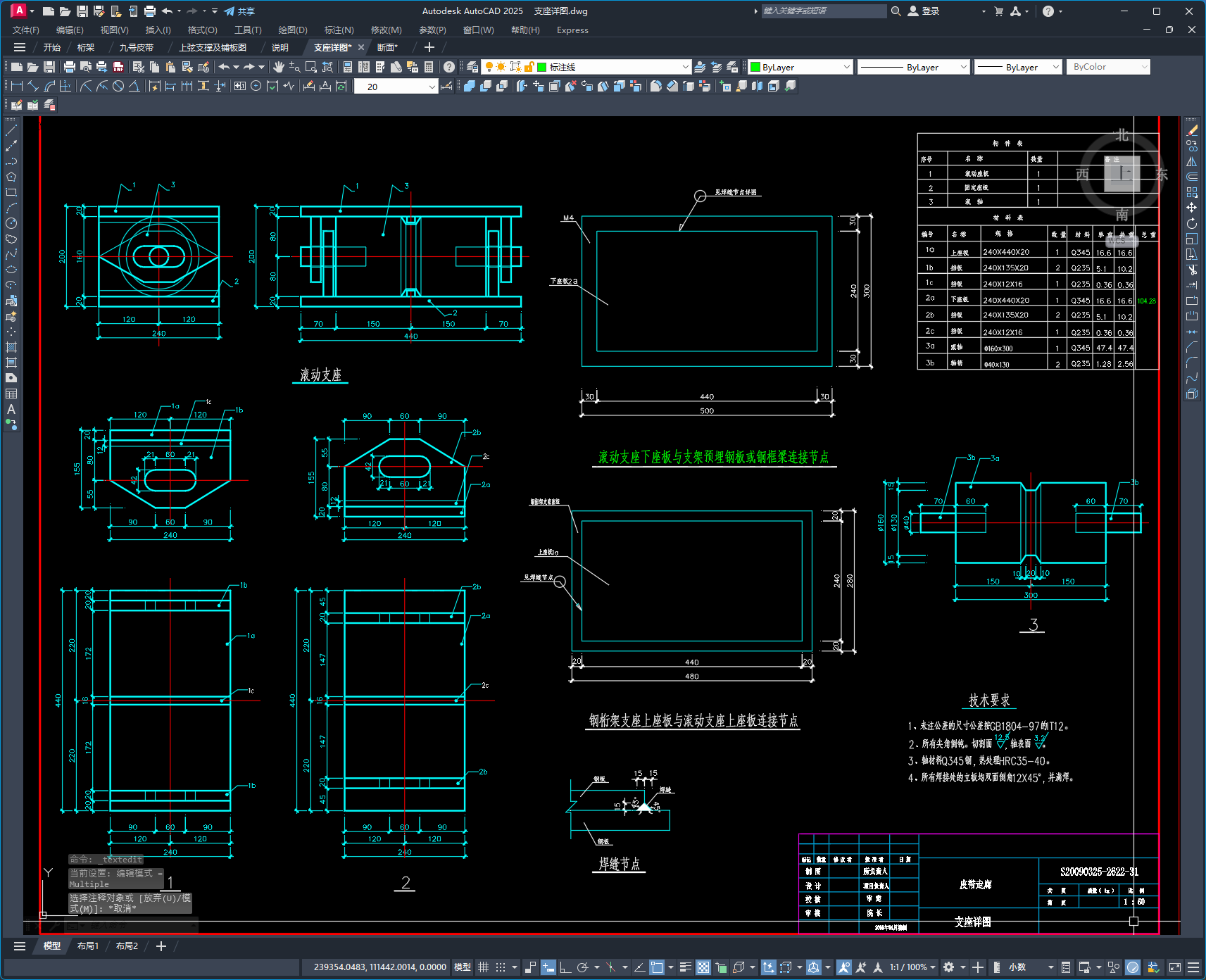The height and width of the screenshot is (980, 1206).
Task: Click the Zoom Window icon in toolbar
Action: coord(311,67)
